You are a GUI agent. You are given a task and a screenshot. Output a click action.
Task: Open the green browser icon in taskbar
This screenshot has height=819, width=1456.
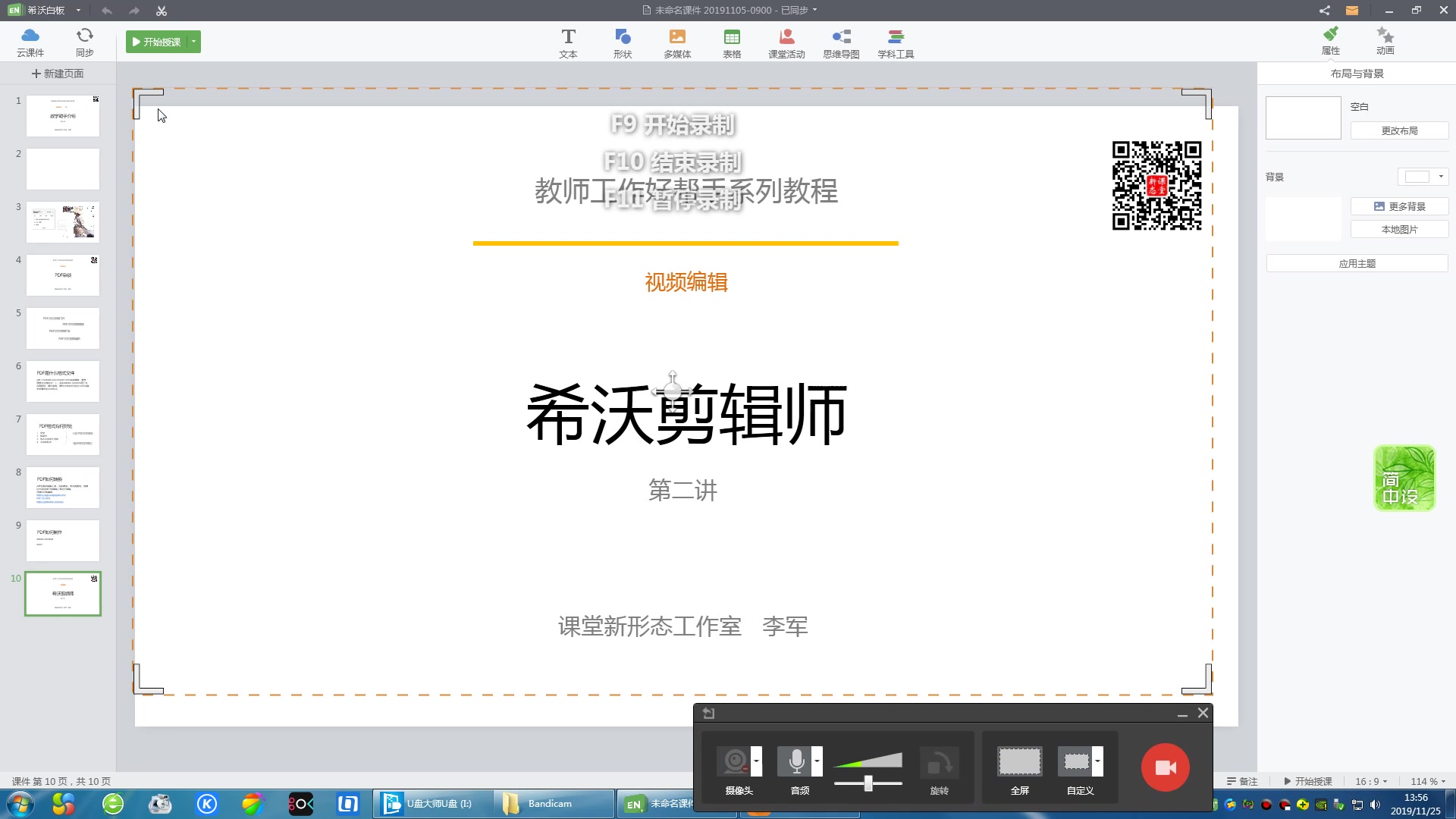[x=113, y=804]
